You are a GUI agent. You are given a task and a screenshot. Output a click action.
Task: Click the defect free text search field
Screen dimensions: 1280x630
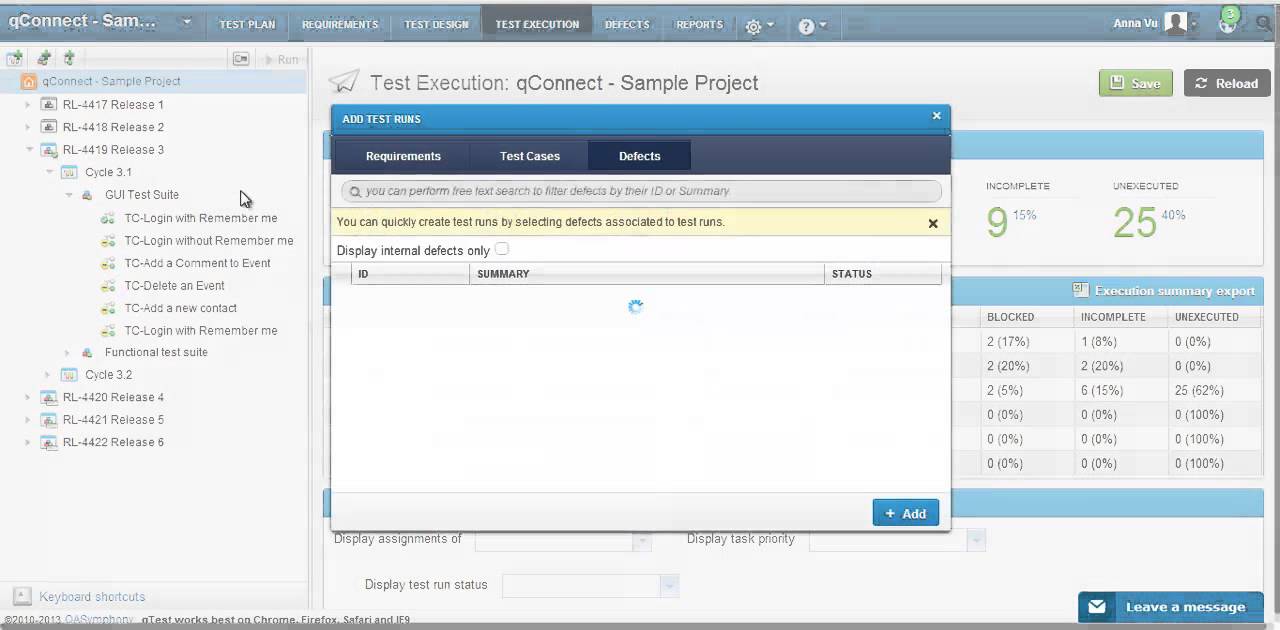point(641,191)
